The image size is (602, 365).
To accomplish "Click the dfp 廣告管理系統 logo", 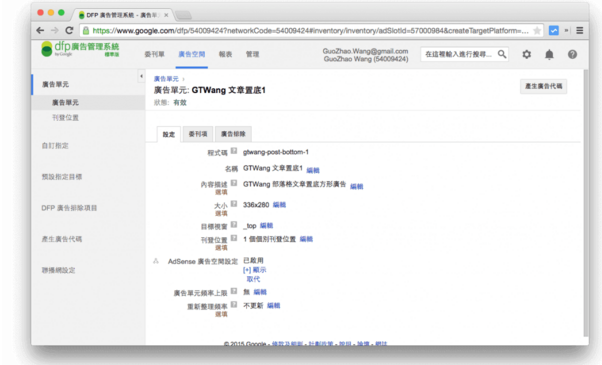I will click(x=80, y=50).
